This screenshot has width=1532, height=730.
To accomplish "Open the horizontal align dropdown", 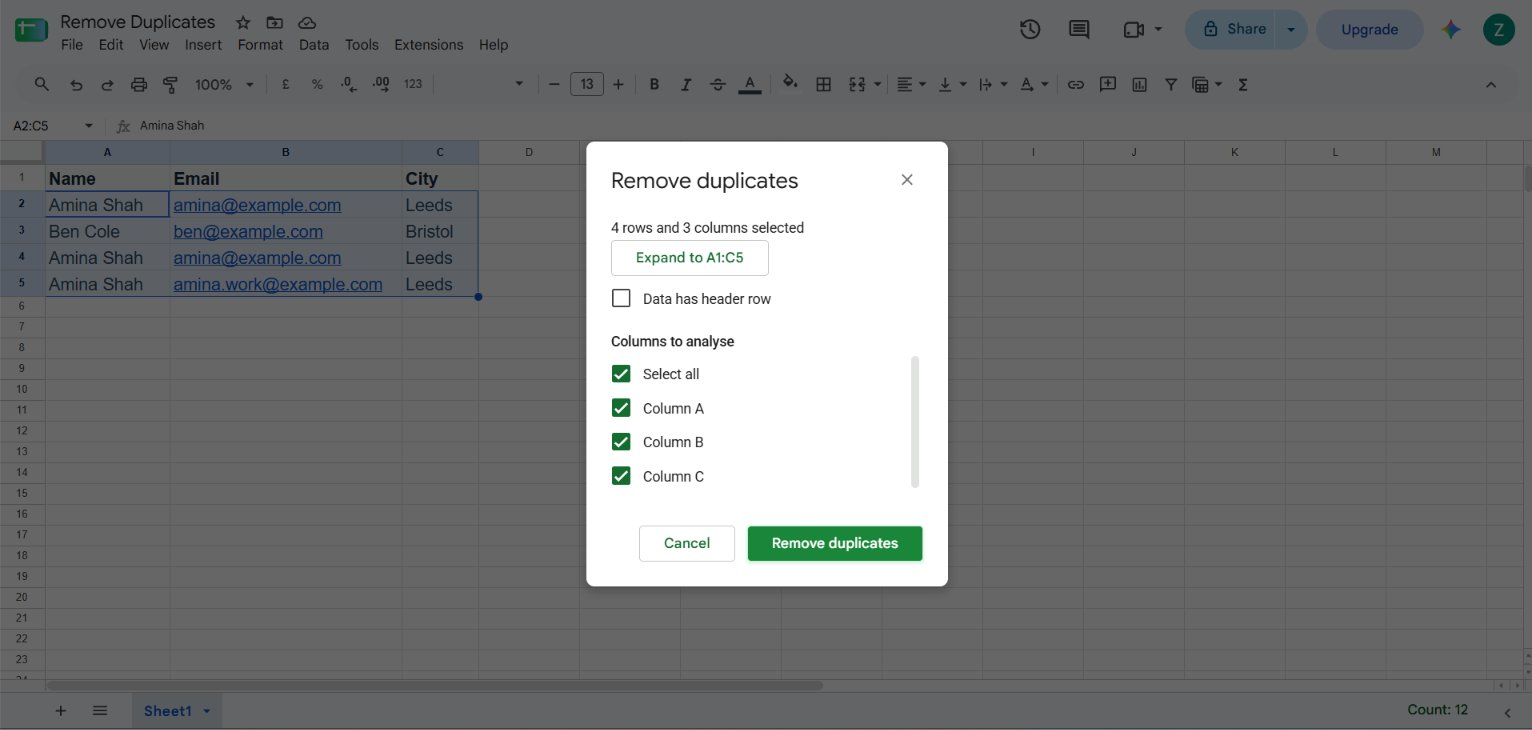I will [x=911, y=85].
